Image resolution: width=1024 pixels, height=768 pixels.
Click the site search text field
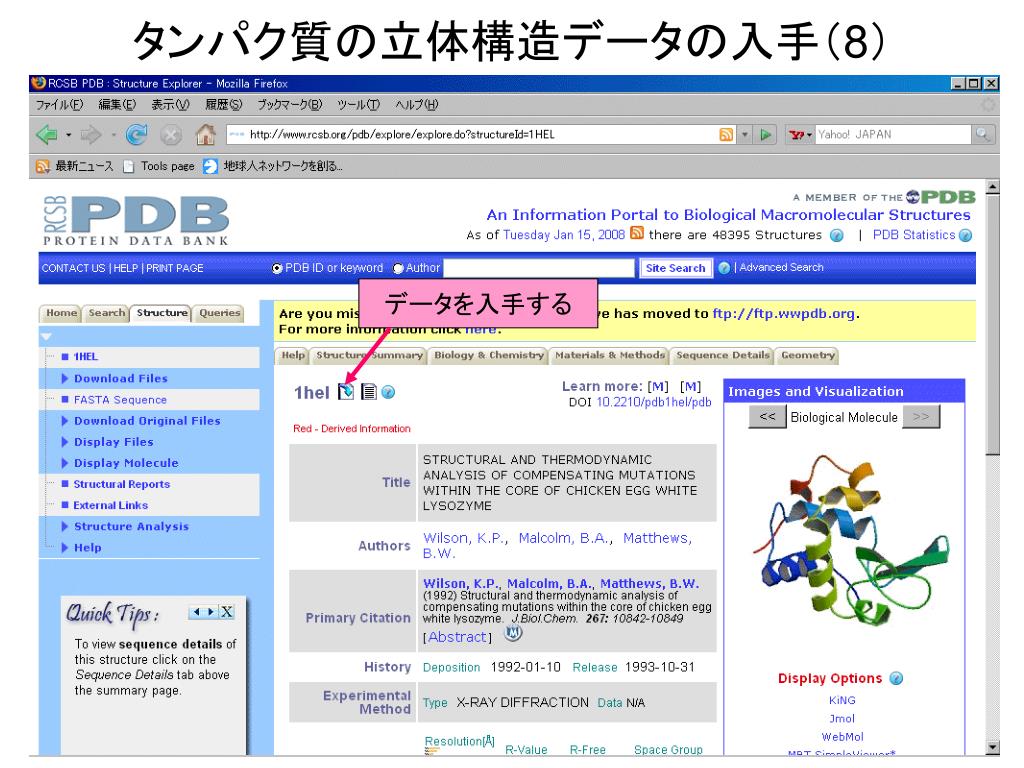[539, 268]
